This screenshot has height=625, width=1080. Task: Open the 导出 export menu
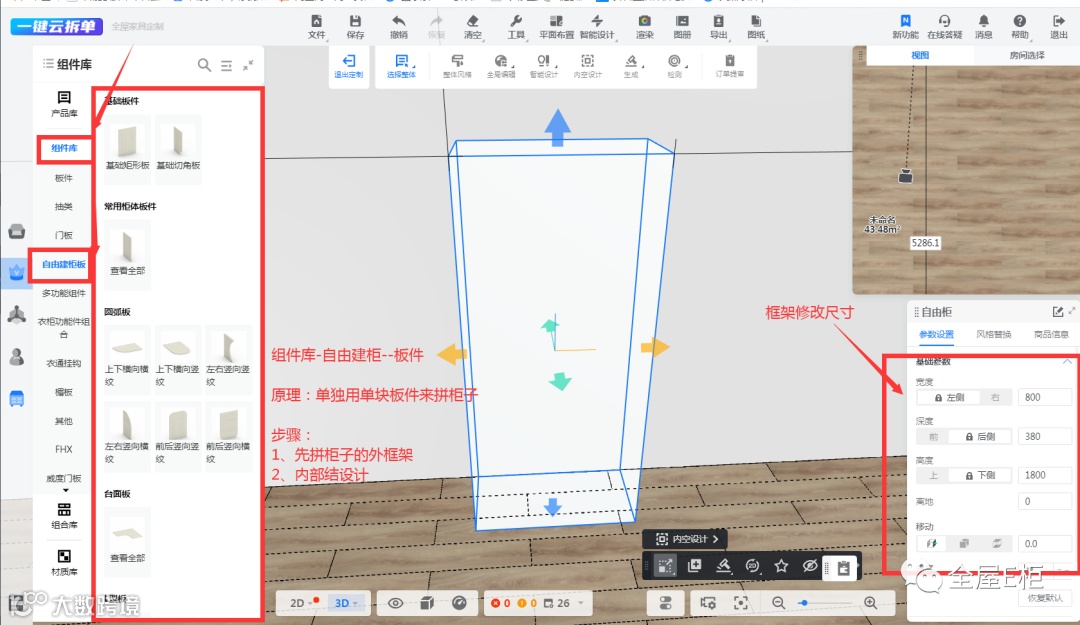click(718, 26)
